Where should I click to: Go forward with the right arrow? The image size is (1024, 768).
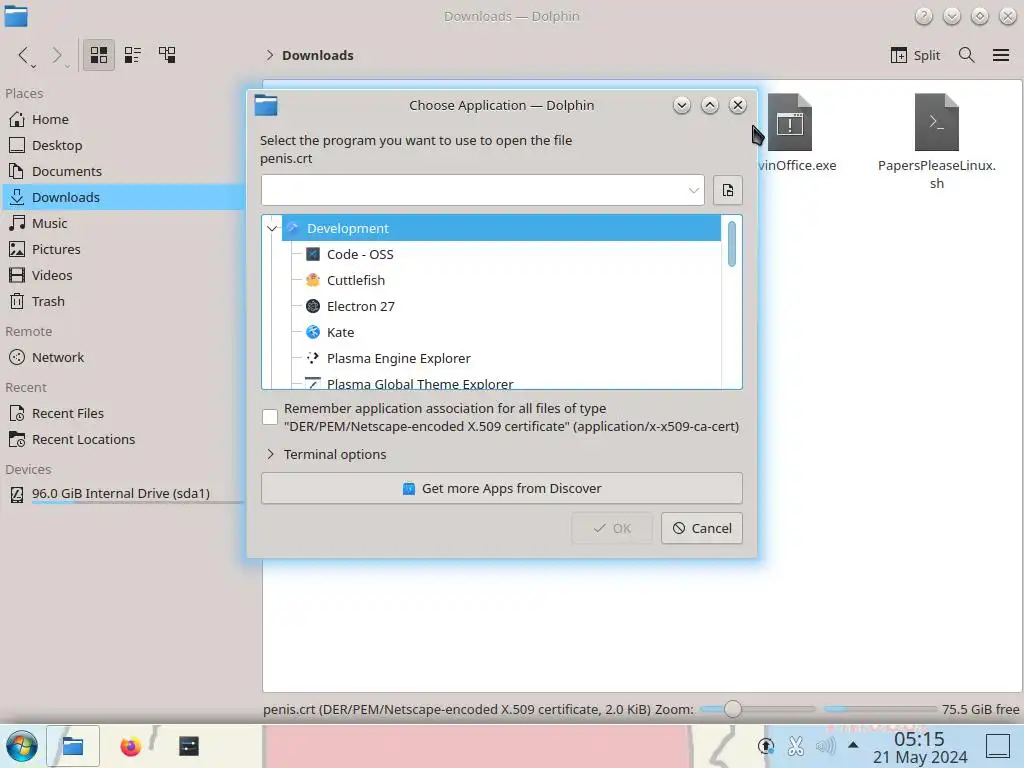pyautogui.click(x=57, y=56)
